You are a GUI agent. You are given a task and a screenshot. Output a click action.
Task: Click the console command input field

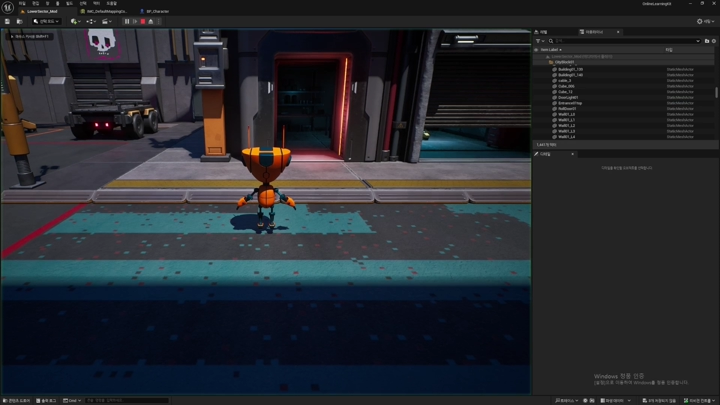click(x=127, y=400)
